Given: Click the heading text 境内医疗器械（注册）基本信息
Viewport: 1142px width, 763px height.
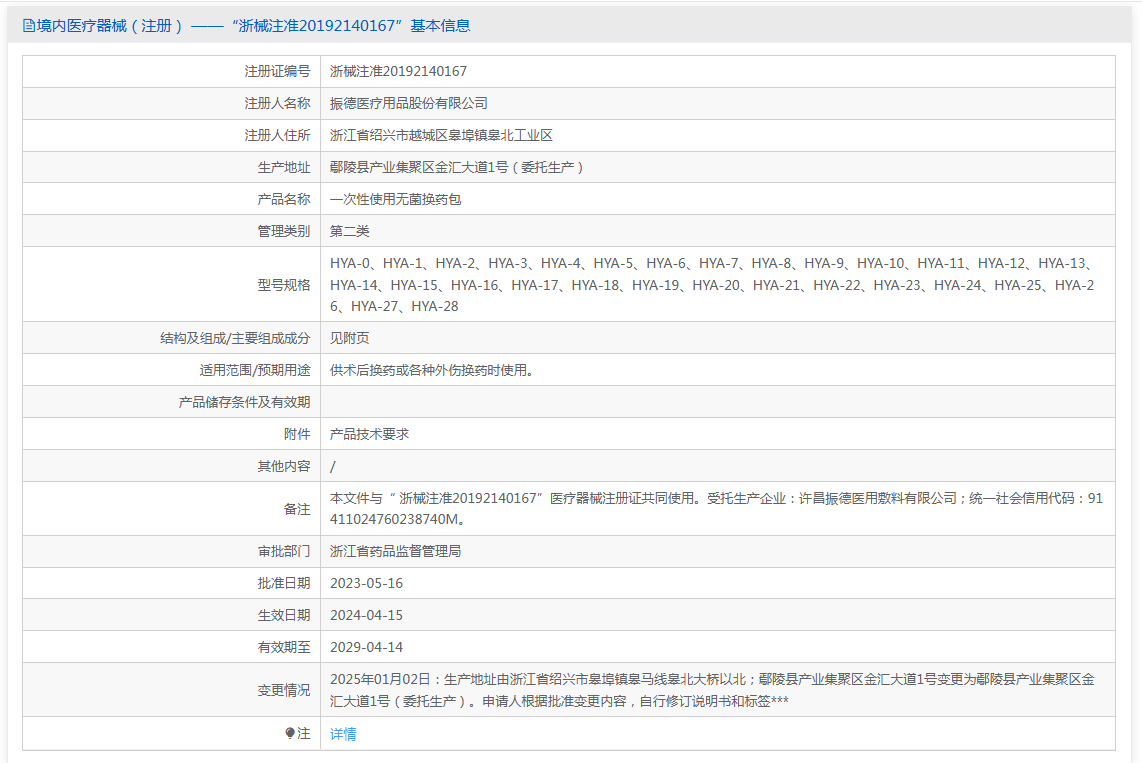Looking at the screenshot, I should [x=253, y=26].
